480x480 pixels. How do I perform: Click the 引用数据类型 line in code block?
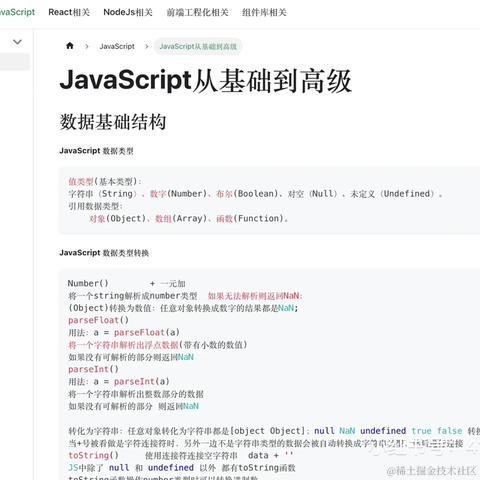pos(95,206)
